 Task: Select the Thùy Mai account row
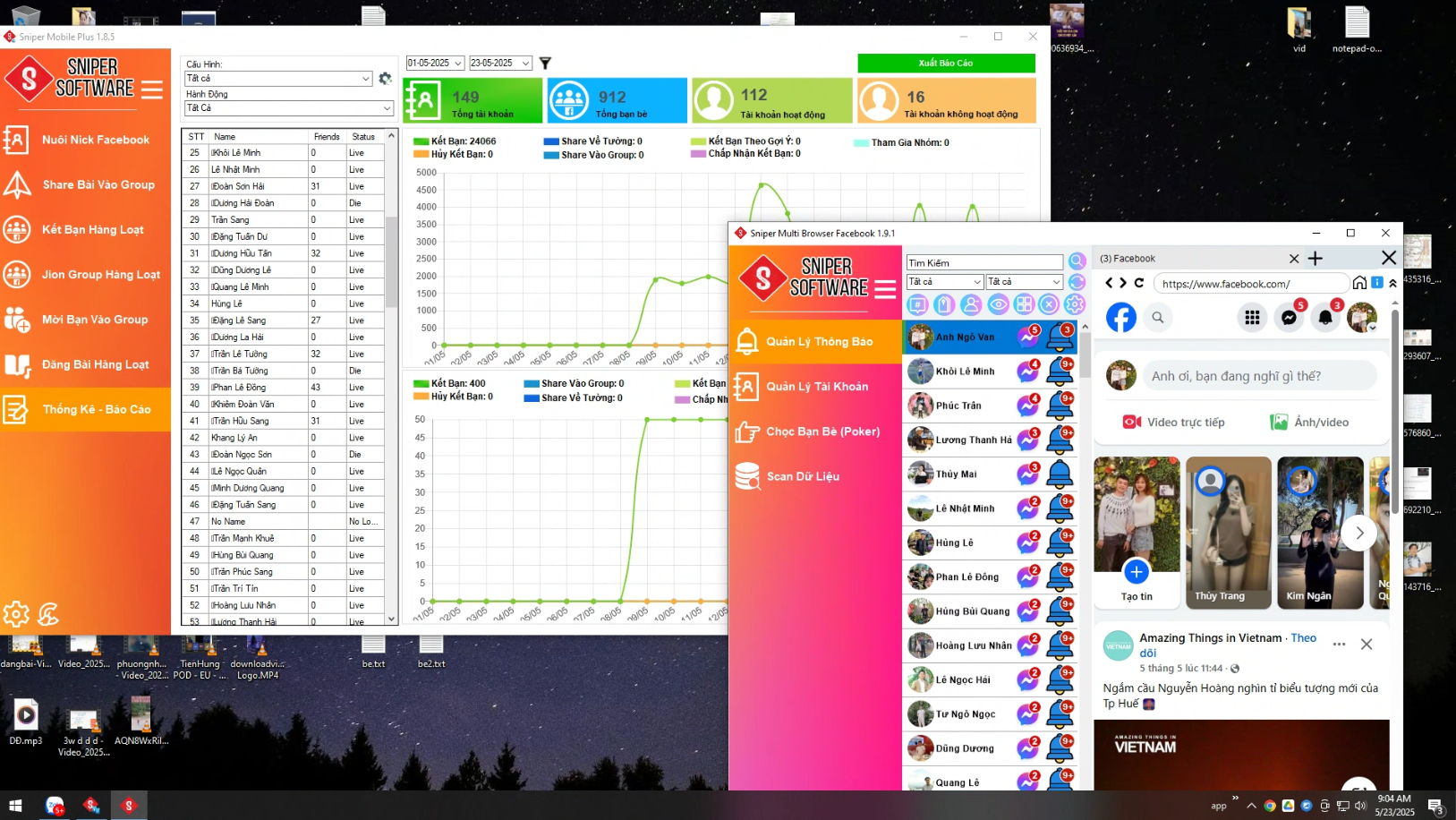991,474
